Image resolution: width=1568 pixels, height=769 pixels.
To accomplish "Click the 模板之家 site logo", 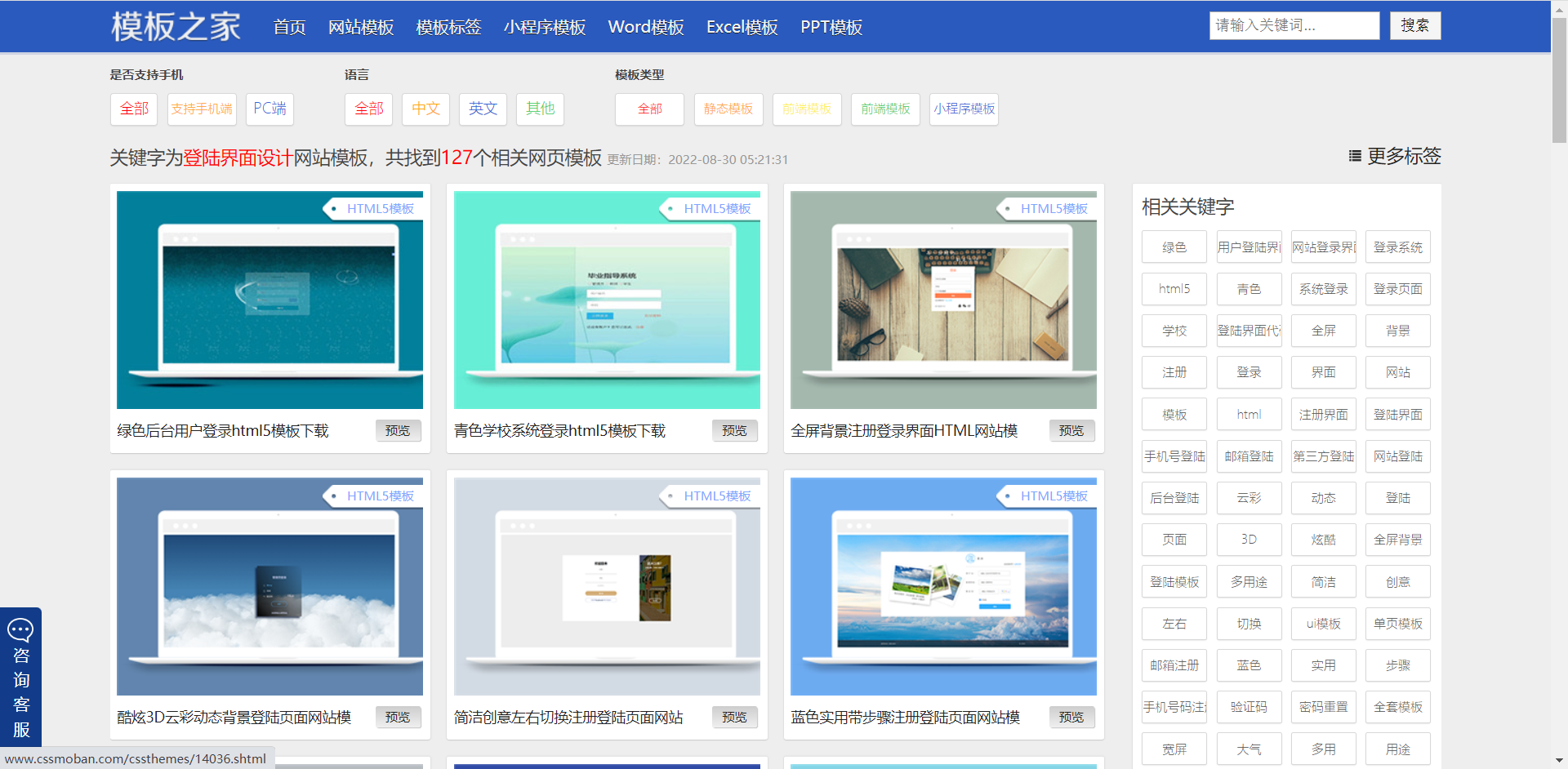I will coord(176,27).
